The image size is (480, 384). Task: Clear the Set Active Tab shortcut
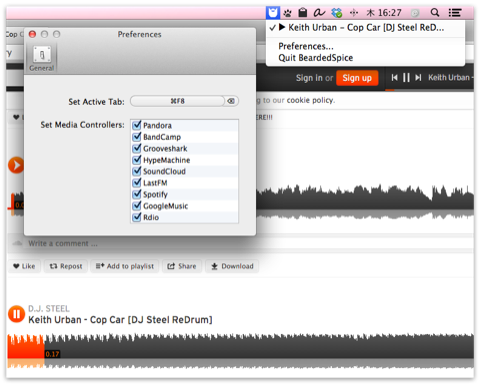point(231,101)
